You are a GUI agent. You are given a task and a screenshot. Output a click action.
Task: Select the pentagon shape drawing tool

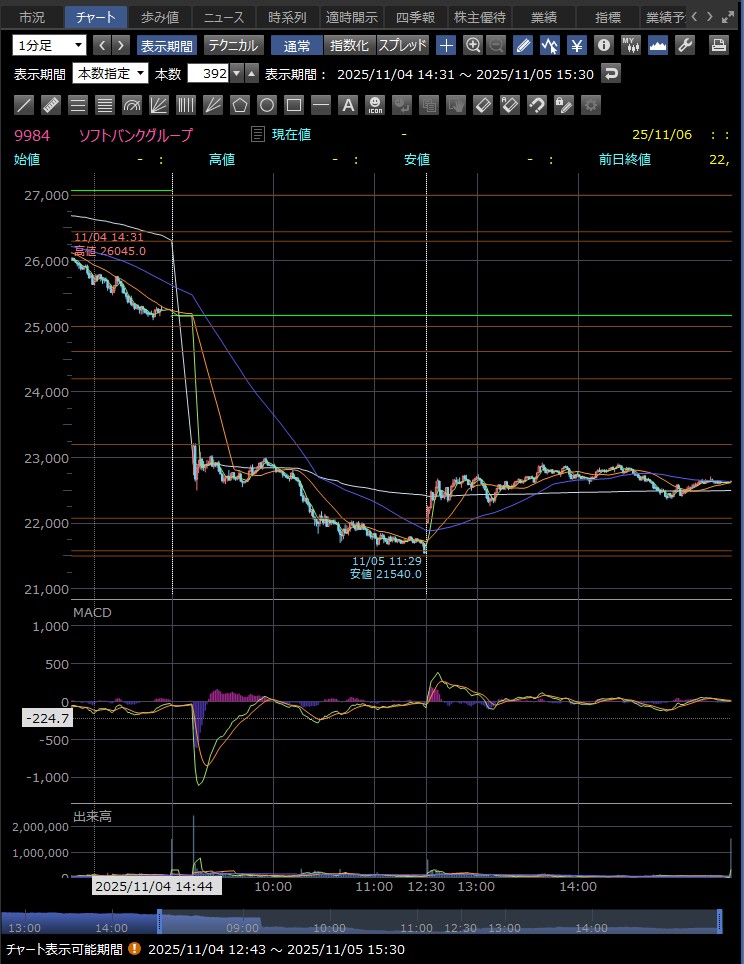click(240, 105)
